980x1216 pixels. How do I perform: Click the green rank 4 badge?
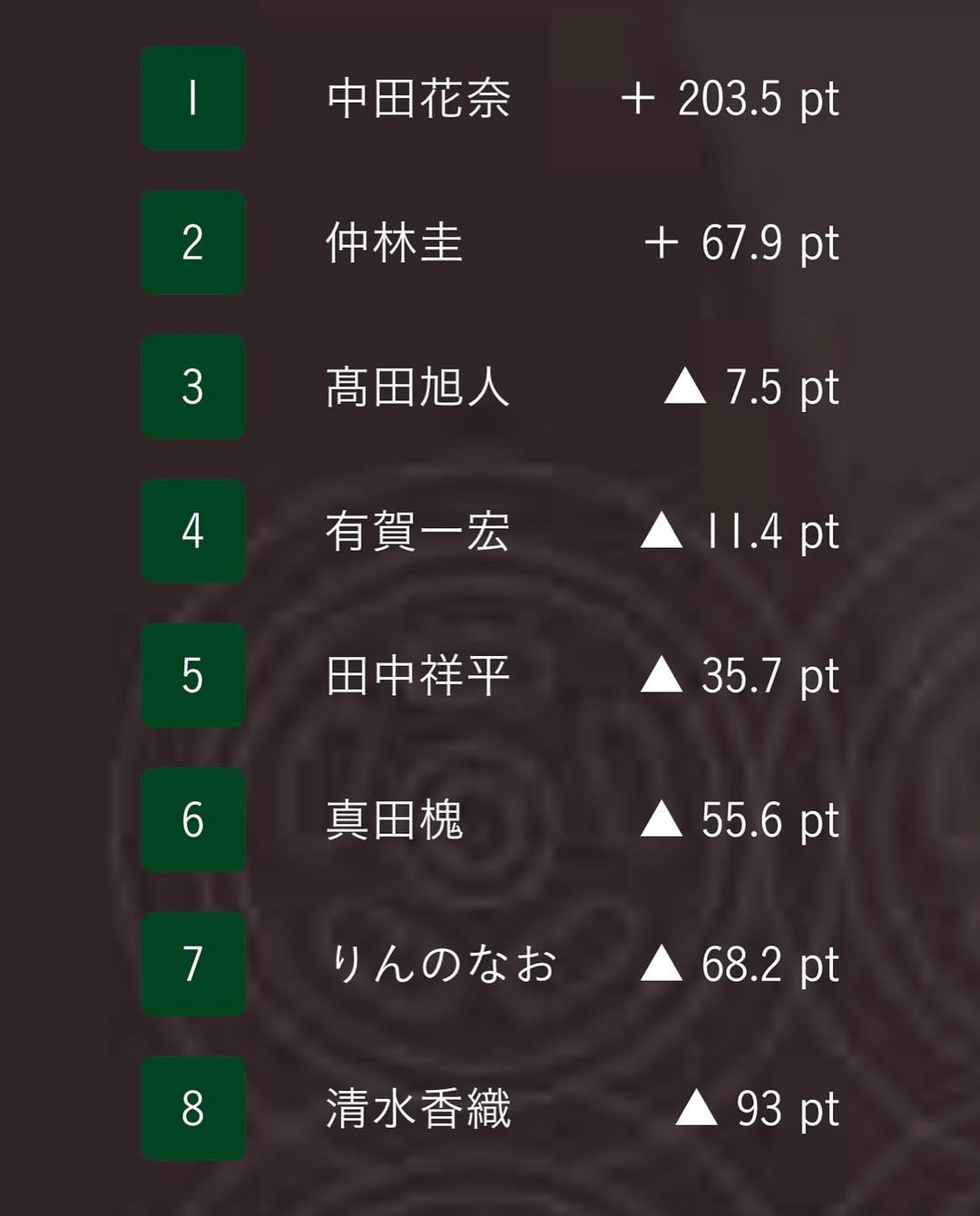coord(193,531)
